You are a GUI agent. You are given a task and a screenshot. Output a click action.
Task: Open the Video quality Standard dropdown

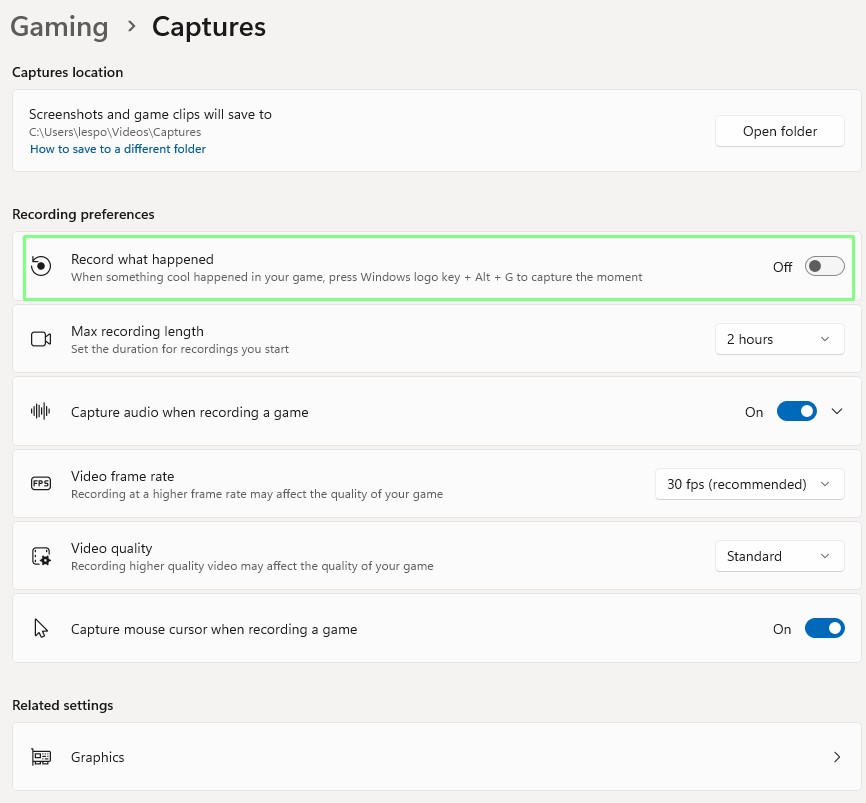pyautogui.click(x=779, y=556)
